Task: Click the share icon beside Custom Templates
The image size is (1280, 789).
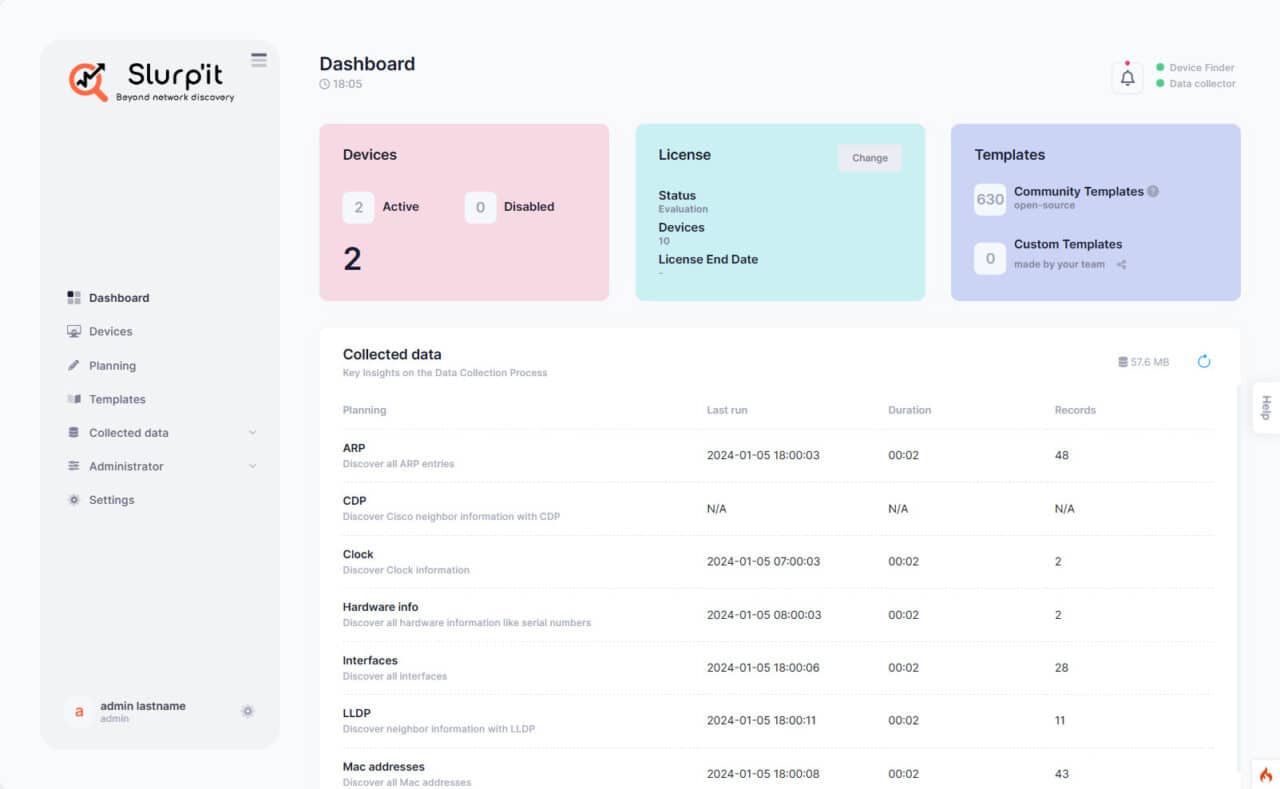Action: 1121,265
